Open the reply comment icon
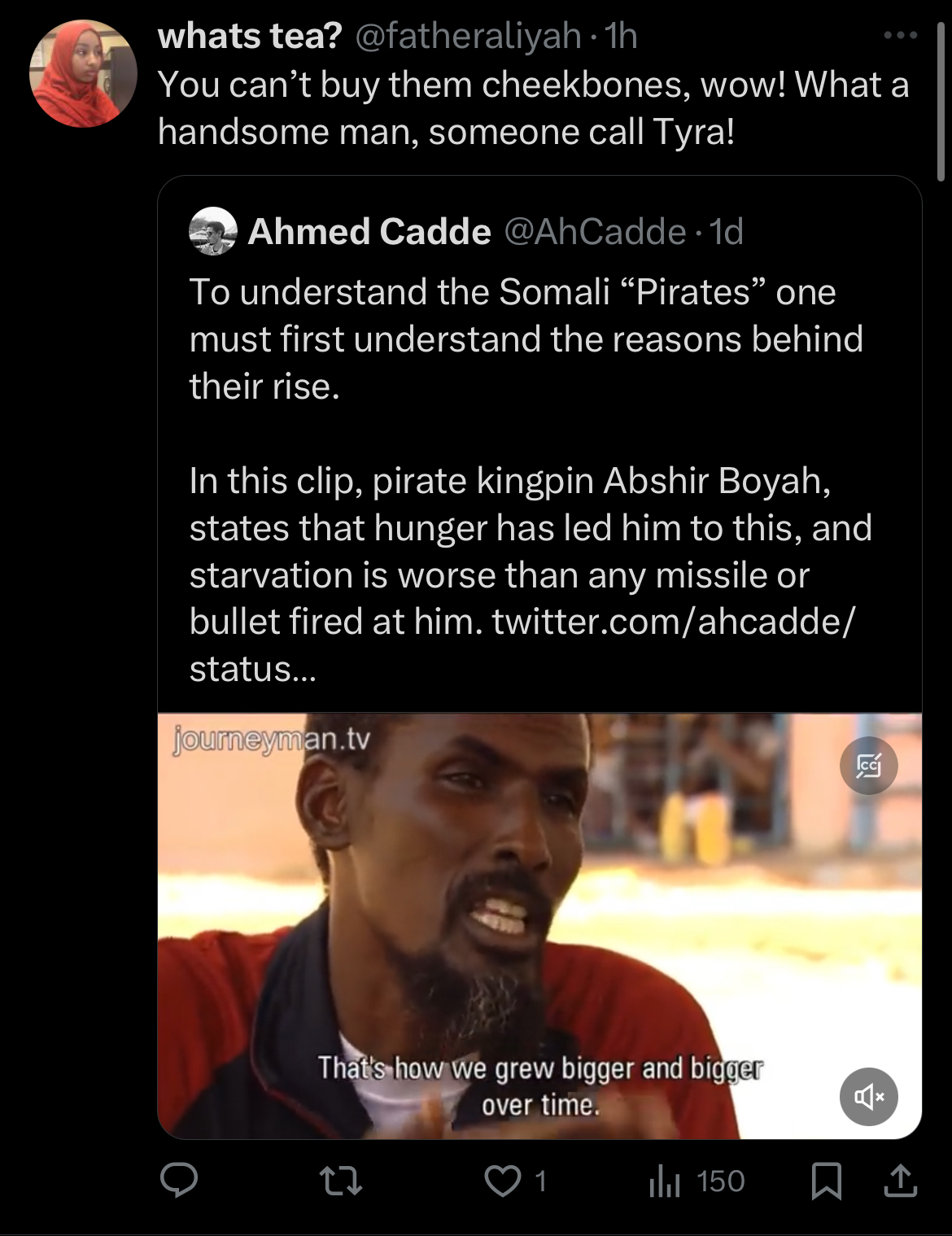The width and height of the screenshot is (952, 1236). pos(178,1181)
